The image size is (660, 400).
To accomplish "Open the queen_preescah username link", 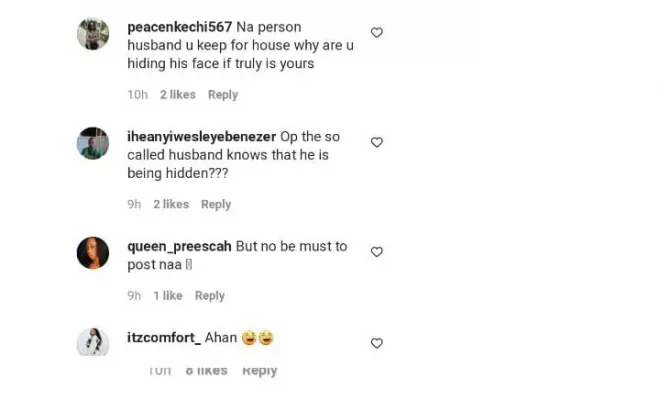I will [179, 246].
